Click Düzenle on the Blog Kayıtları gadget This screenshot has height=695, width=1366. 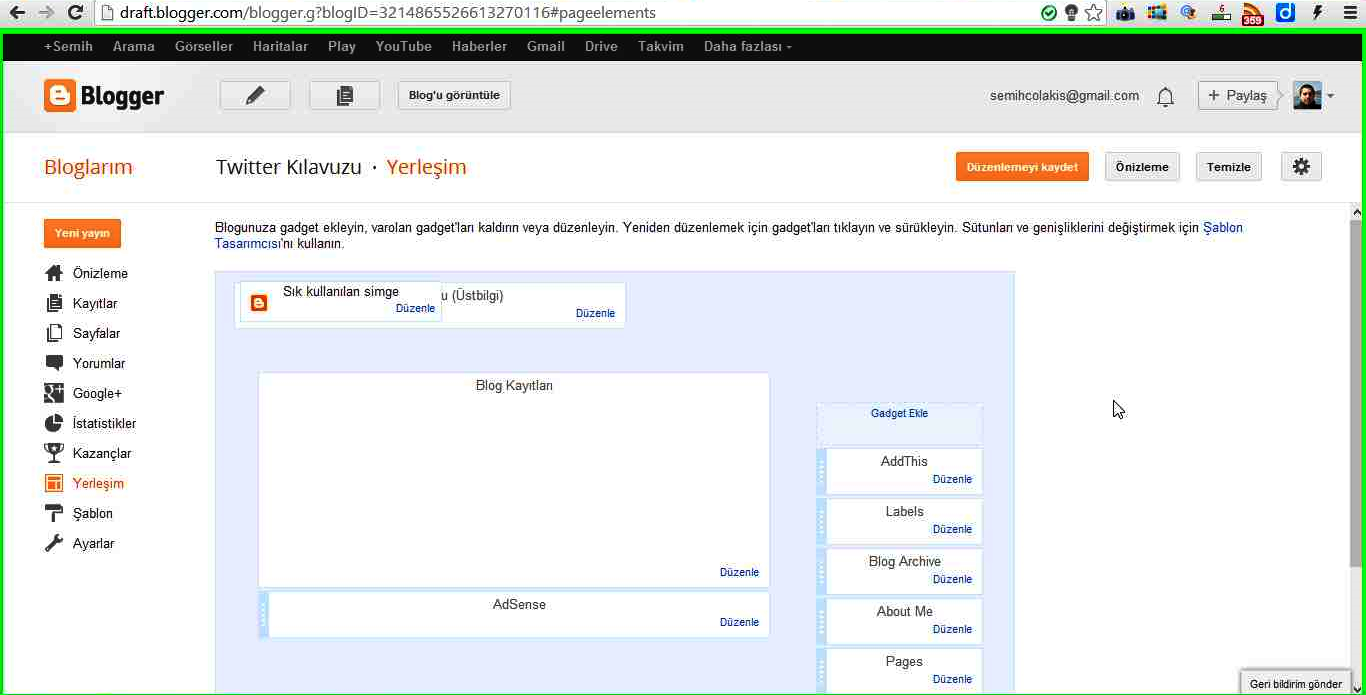click(739, 572)
